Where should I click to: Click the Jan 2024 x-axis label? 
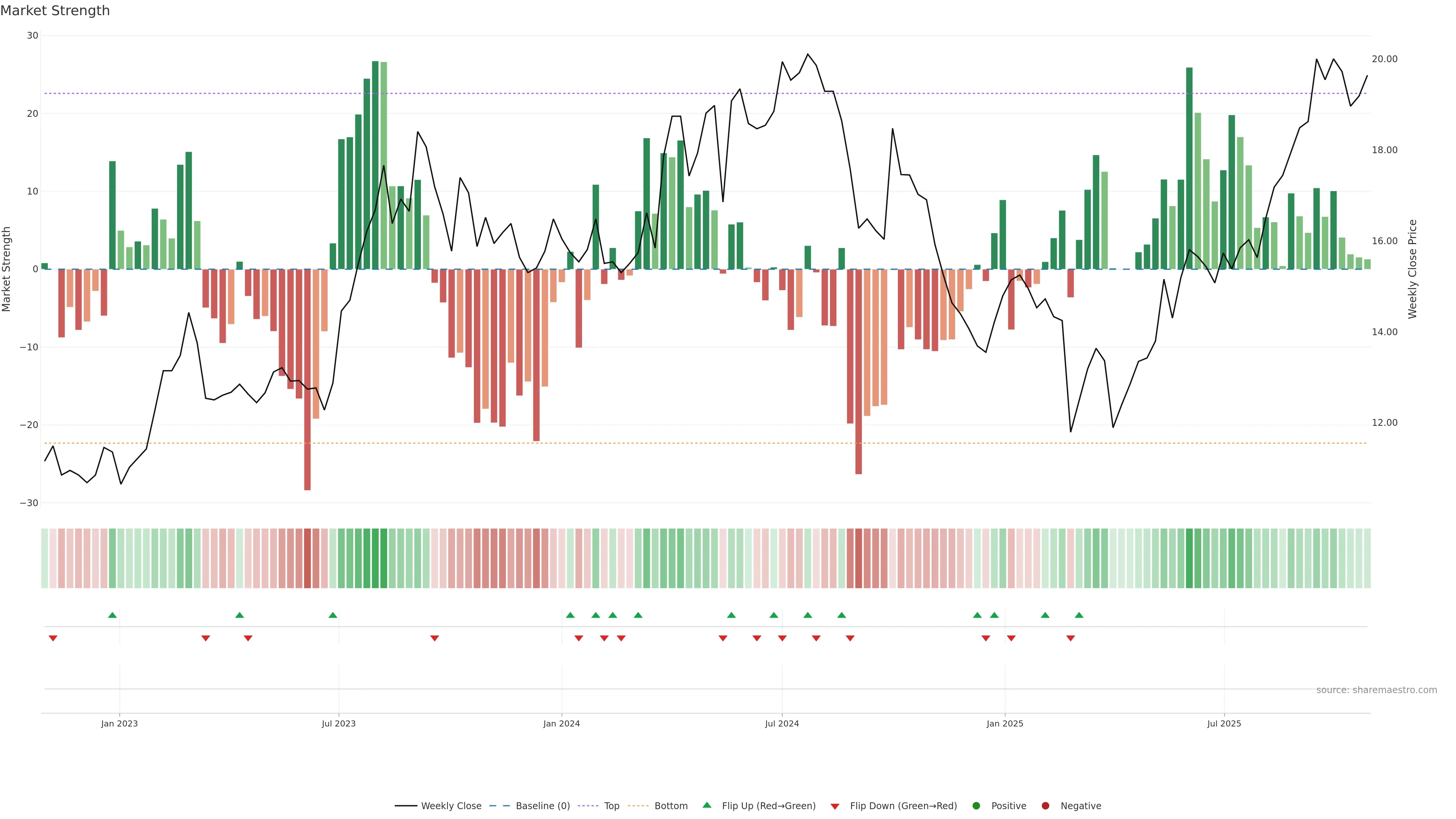(x=561, y=723)
